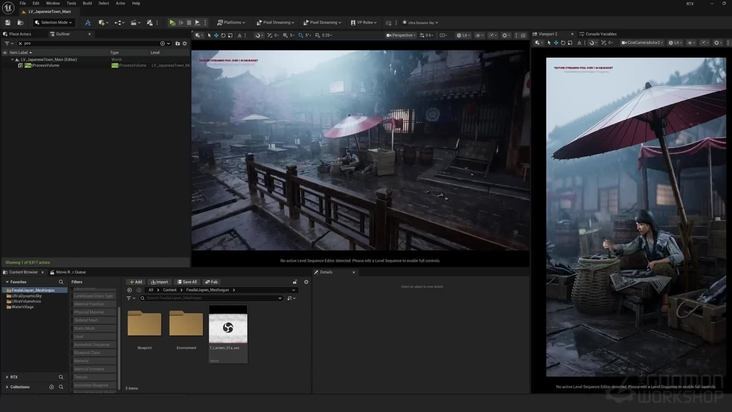Toggle the Material Instance filter

tap(94, 369)
